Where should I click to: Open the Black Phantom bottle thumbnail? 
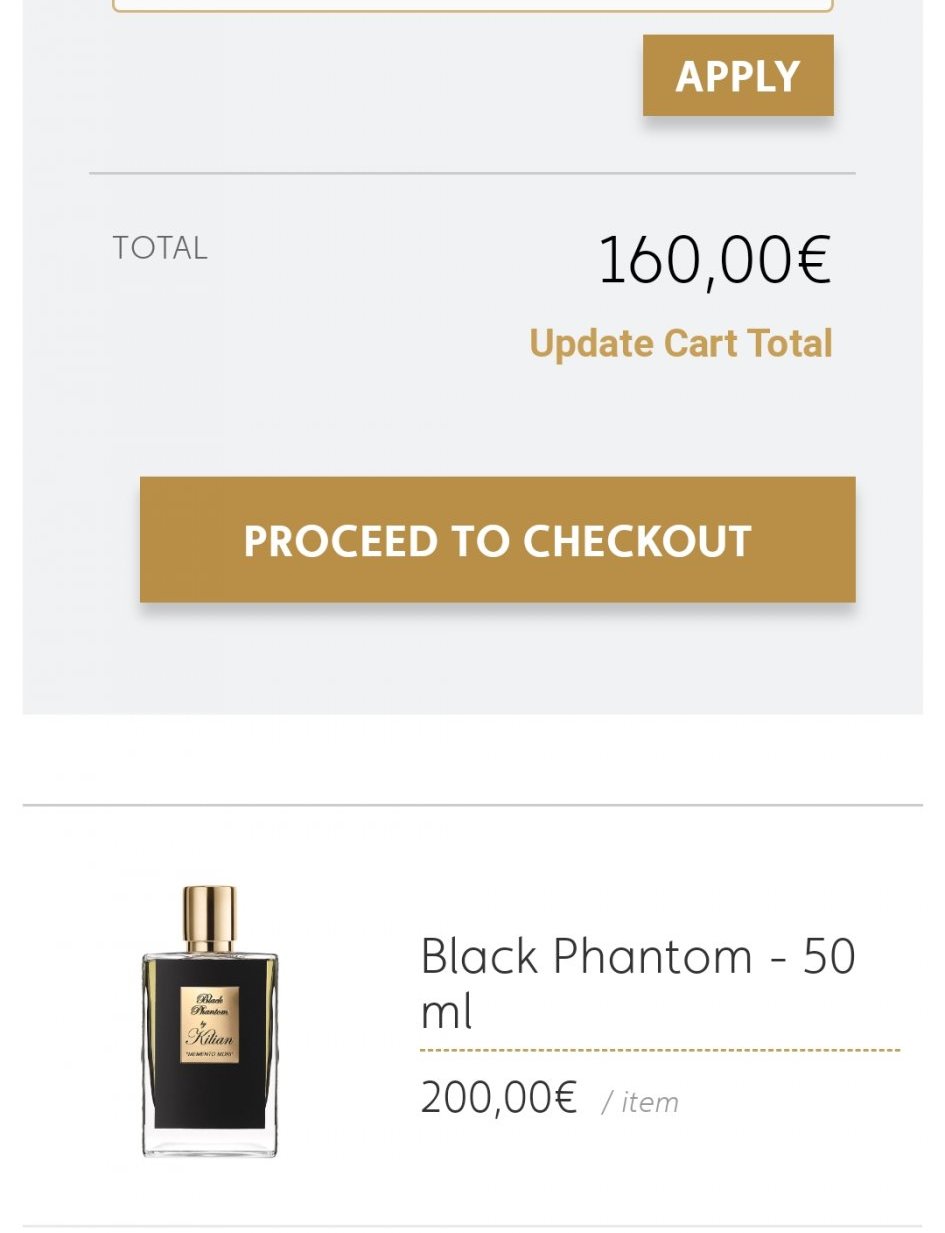click(x=209, y=1022)
